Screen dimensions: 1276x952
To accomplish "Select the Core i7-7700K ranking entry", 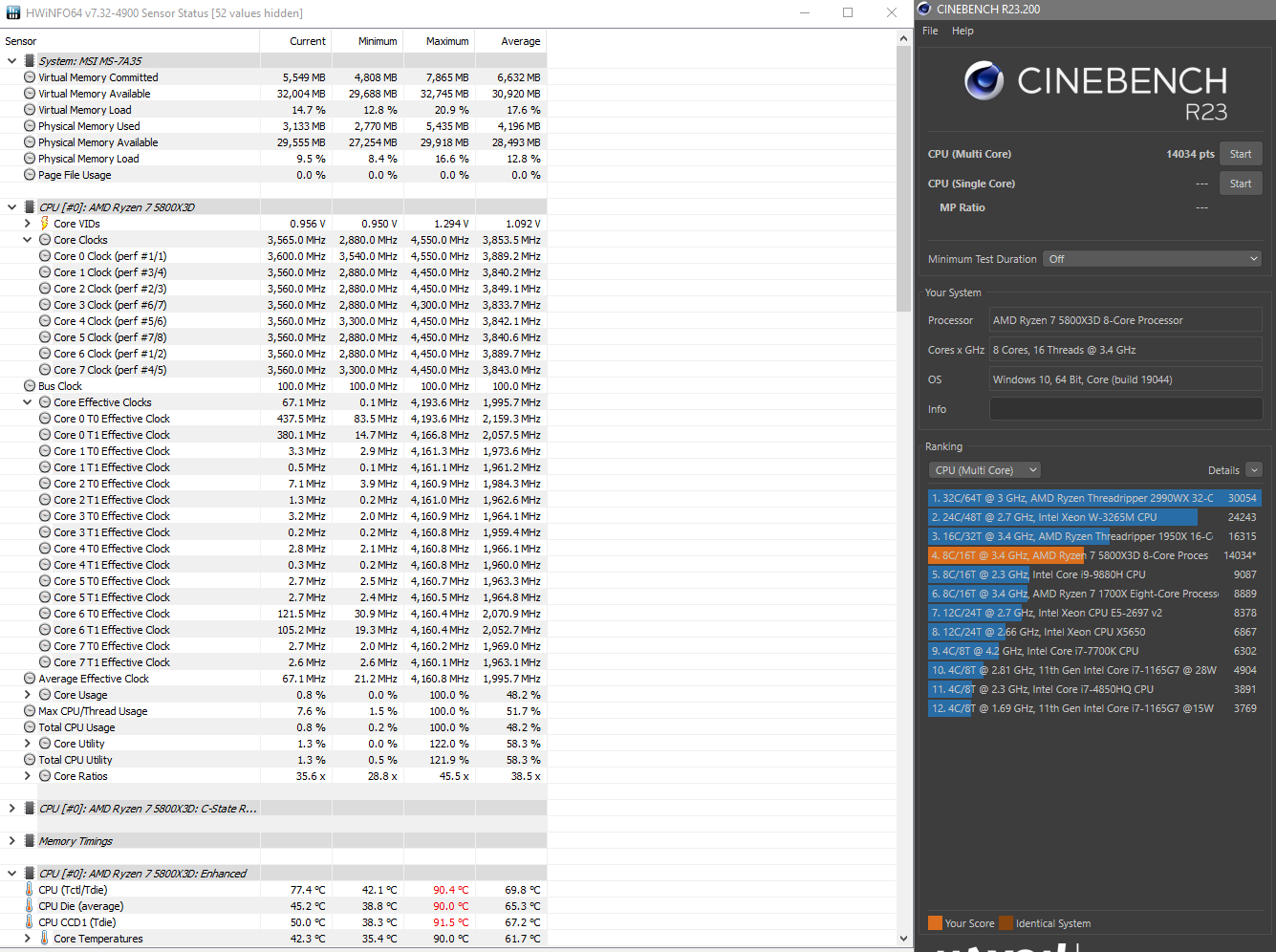I will tap(1094, 651).
